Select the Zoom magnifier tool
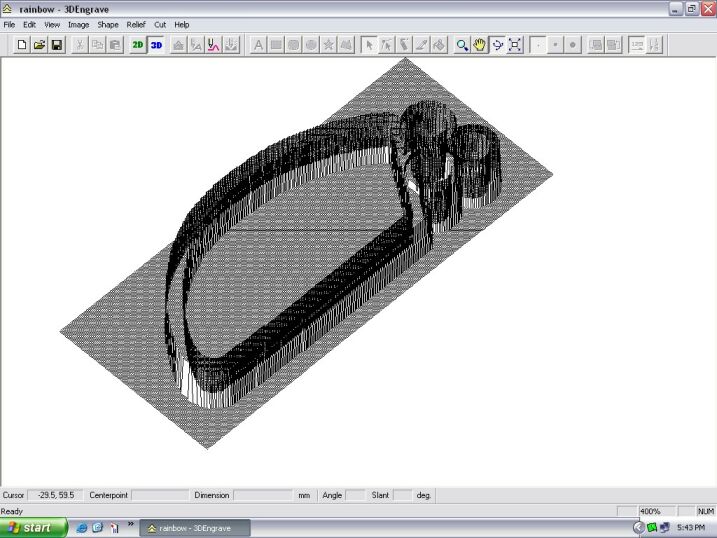The image size is (717, 538). pyautogui.click(x=462, y=45)
